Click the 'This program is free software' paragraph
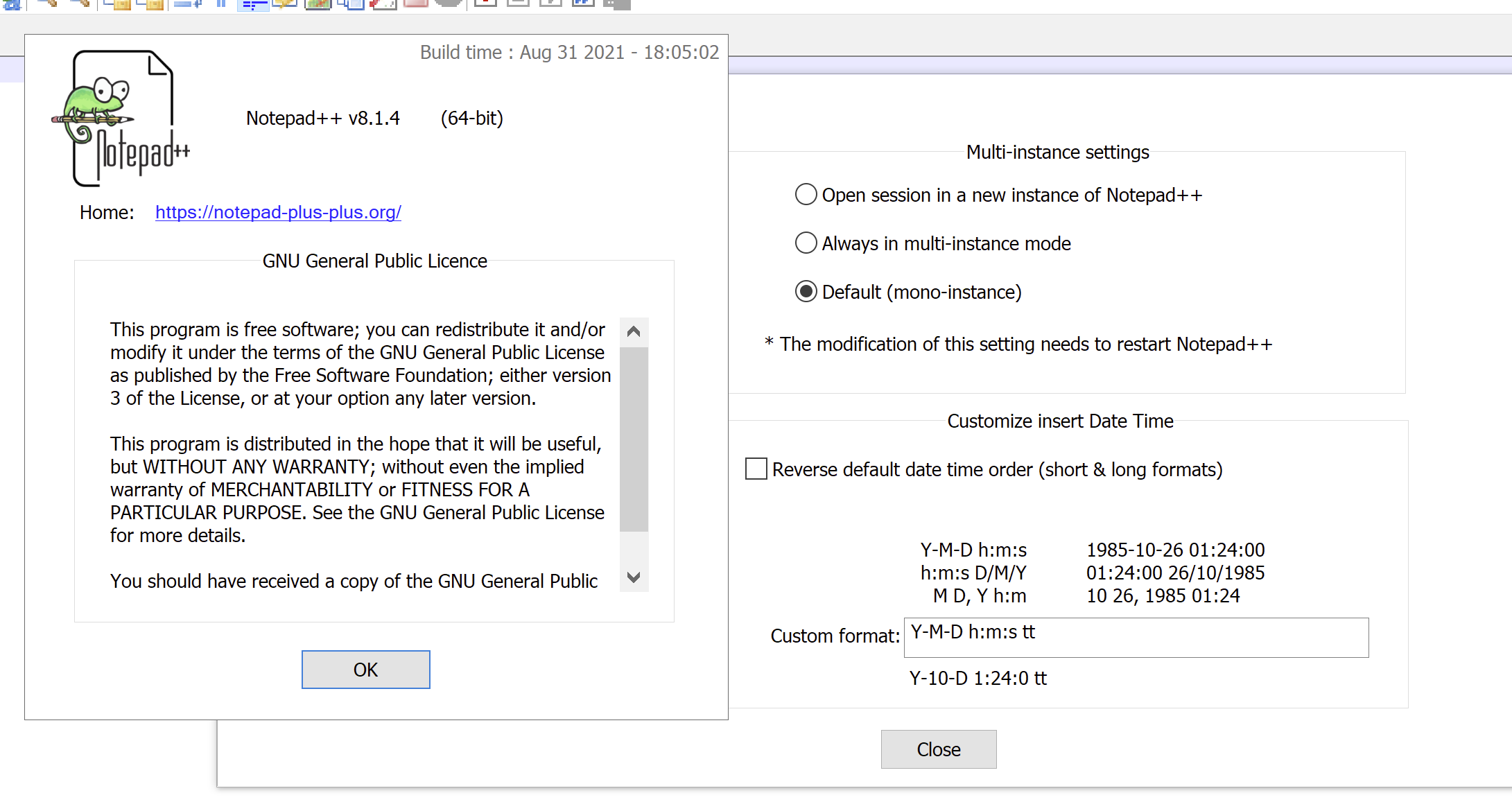 [x=360, y=364]
